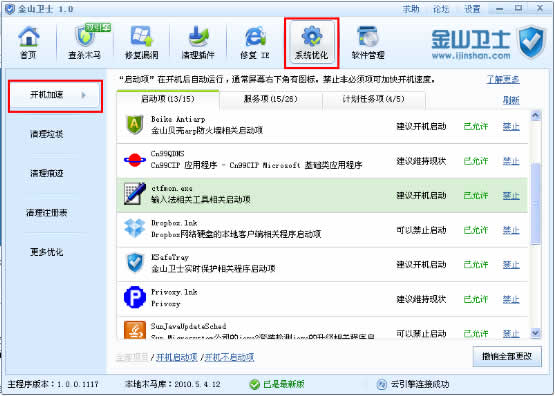Disable ctfmon.exe via 禁止 link
This screenshot has height=396, width=555.
(511, 196)
